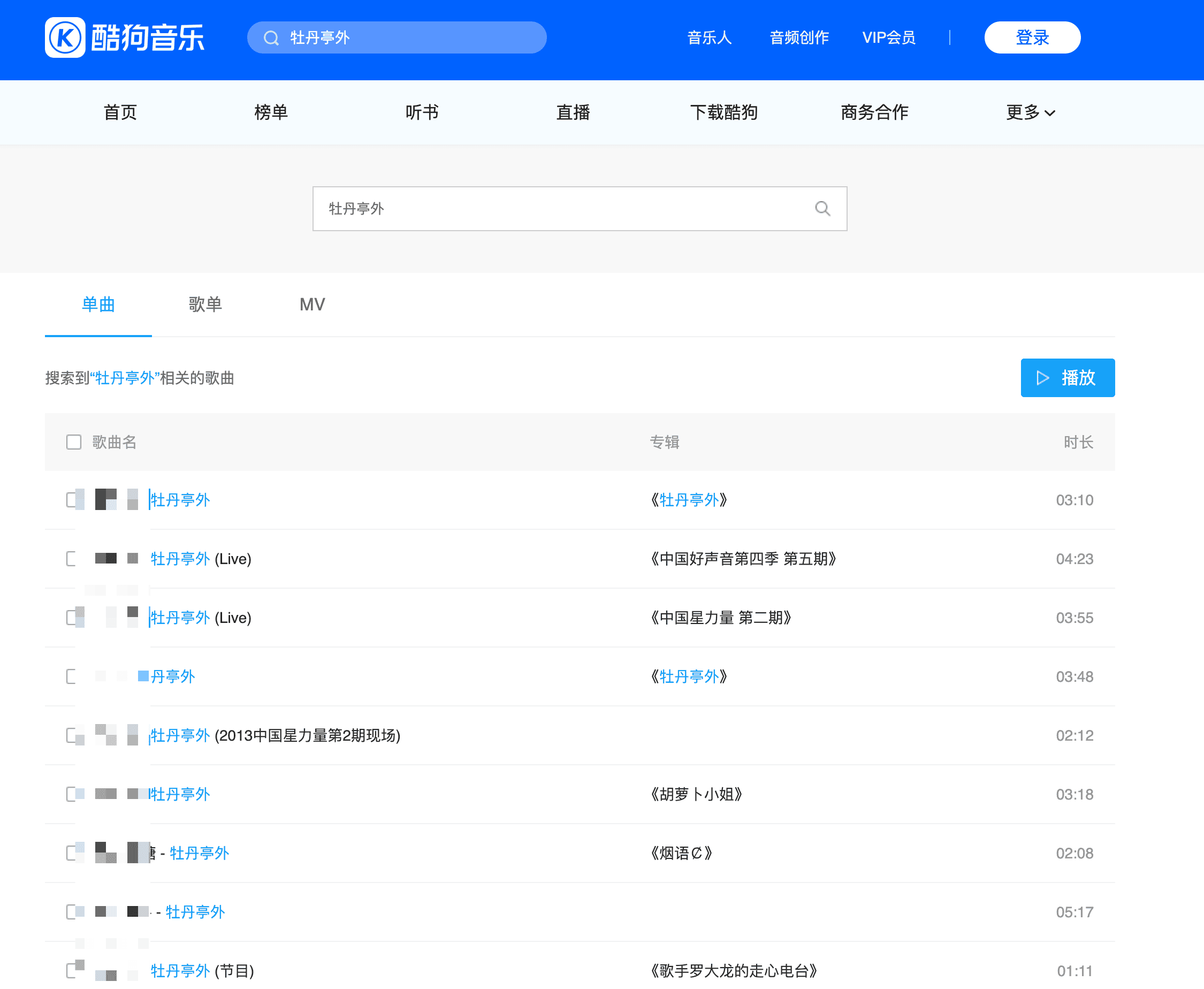1204x989 pixels.
Task: Open the 直播 live section
Action: tap(573, 112)
